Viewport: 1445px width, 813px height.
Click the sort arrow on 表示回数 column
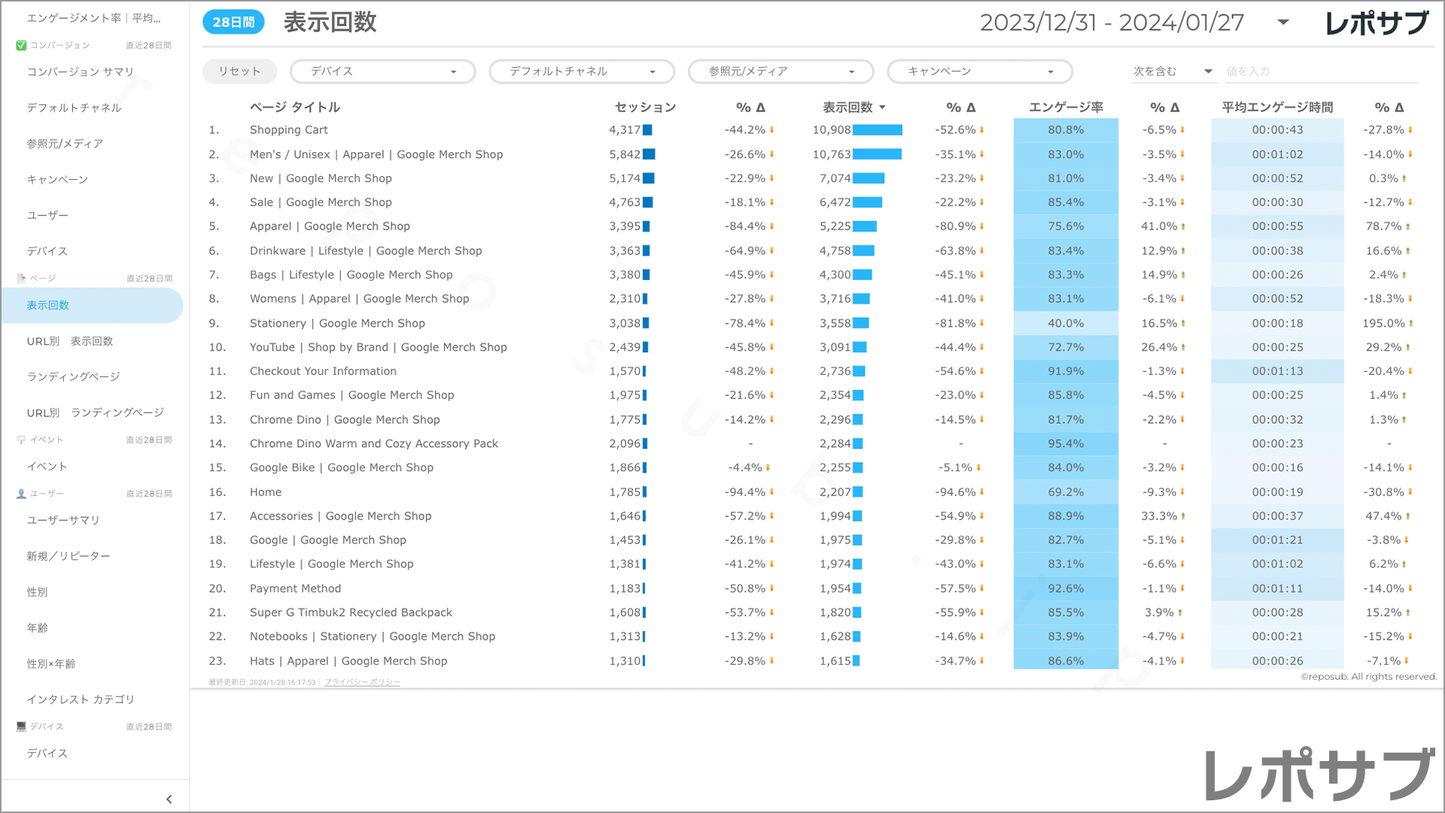[882, 108]
